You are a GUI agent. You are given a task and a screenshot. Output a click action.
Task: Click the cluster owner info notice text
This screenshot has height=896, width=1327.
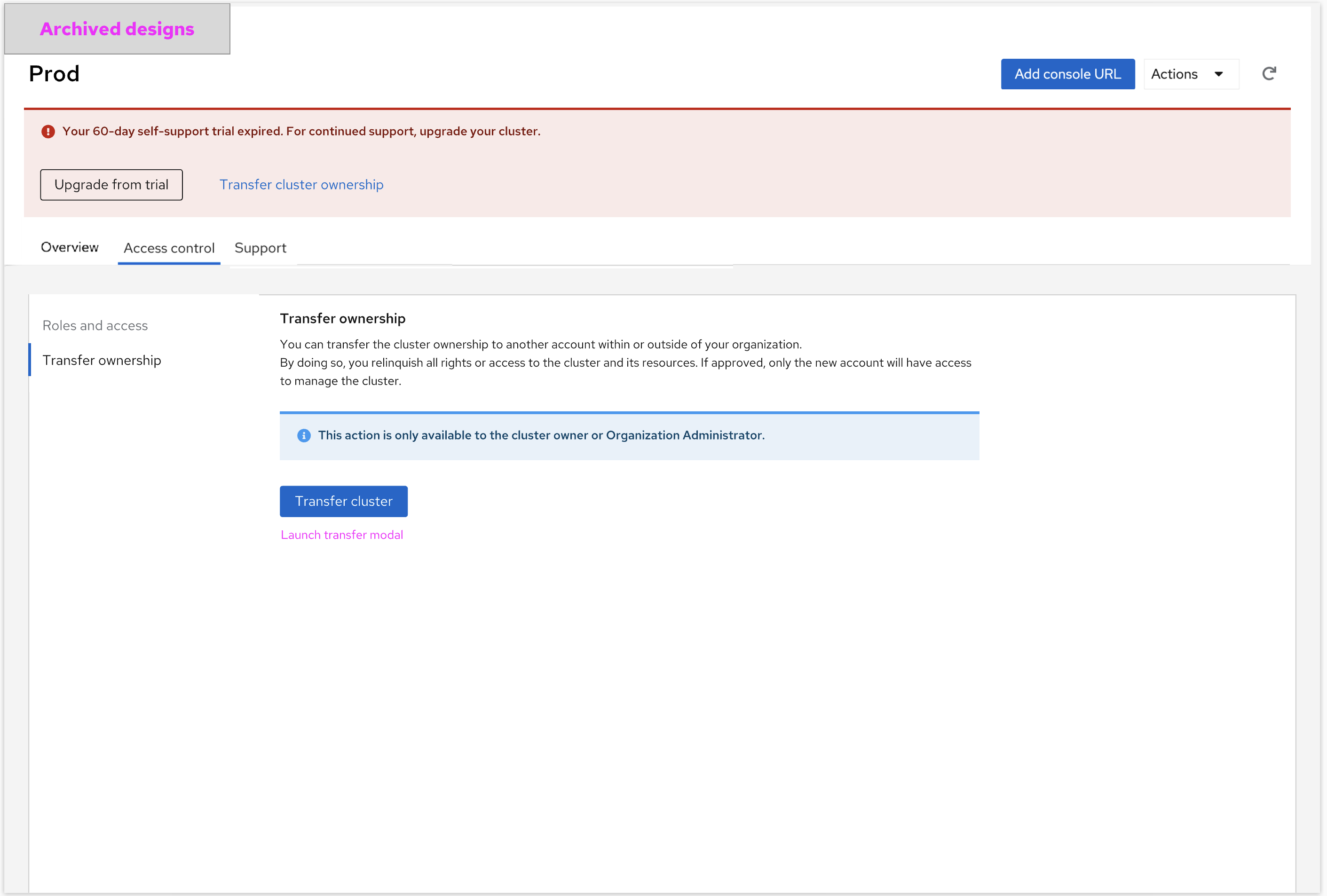click(x=541, y=435)
